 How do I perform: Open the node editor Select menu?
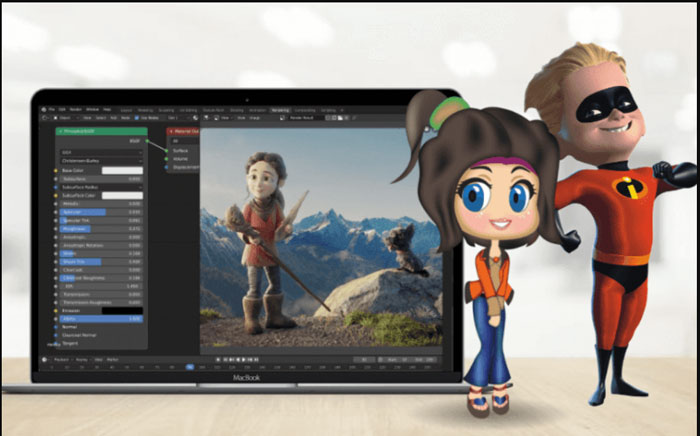point(101,118)
